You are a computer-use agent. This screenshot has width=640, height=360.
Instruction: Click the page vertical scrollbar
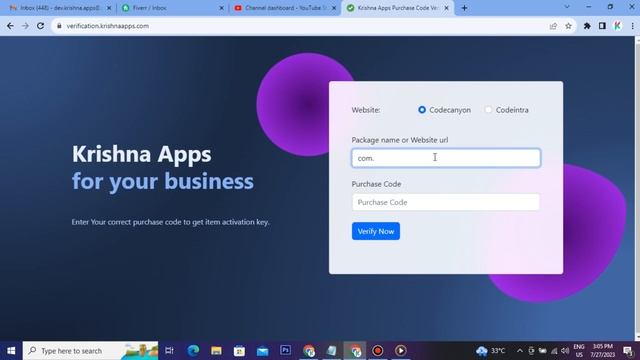(637, 188)
